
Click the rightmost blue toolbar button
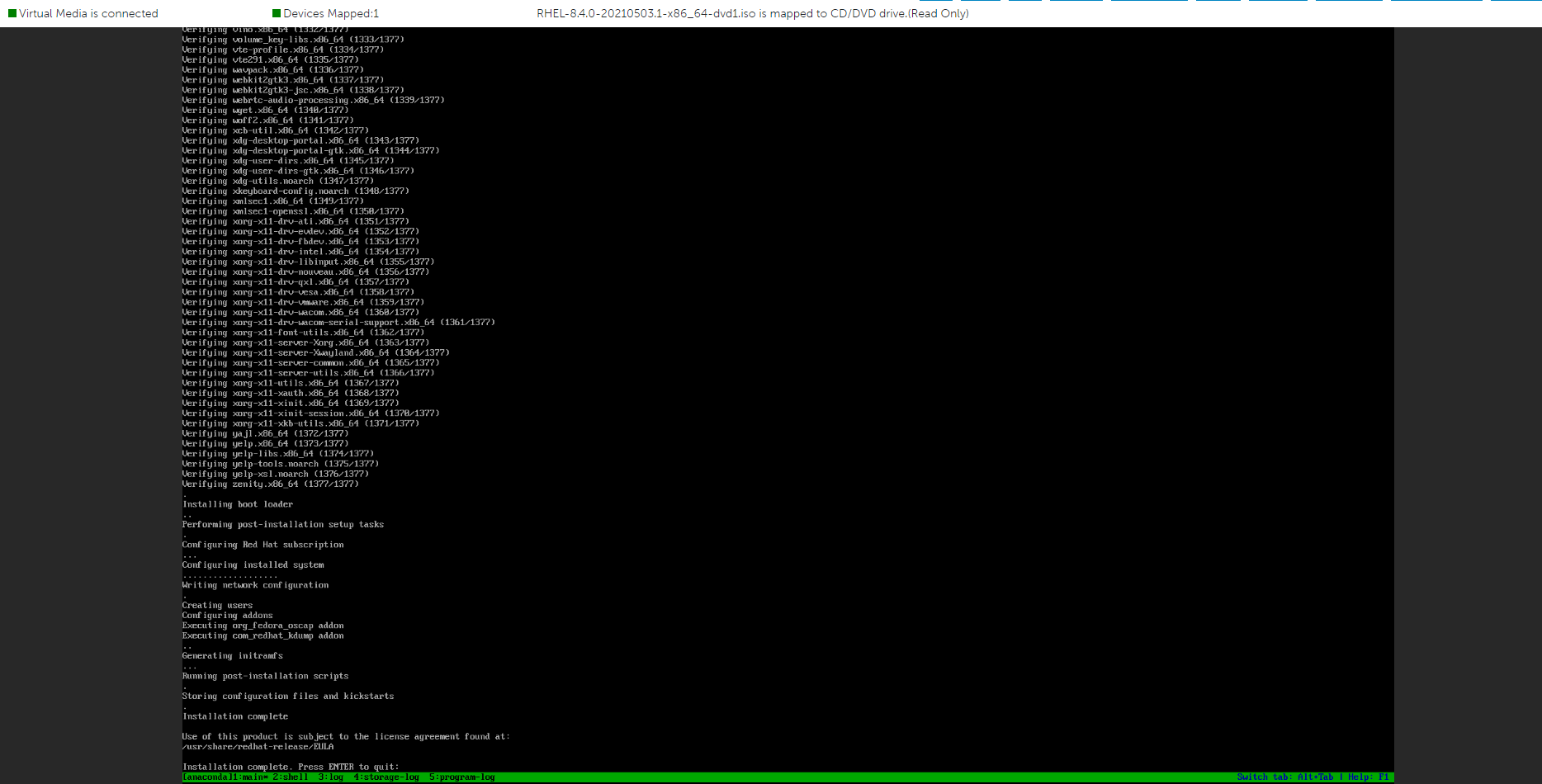tap(1519, 2)
